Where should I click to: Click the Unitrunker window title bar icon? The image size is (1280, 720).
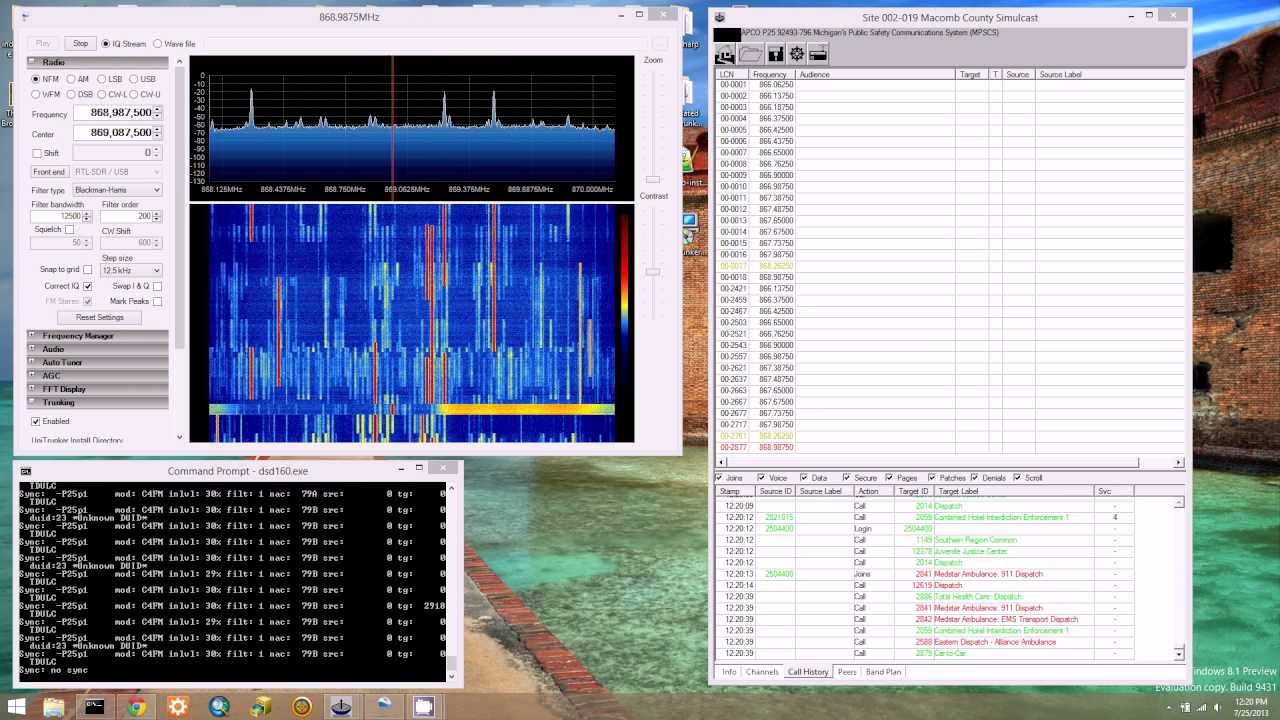click(x=720, y=17)
